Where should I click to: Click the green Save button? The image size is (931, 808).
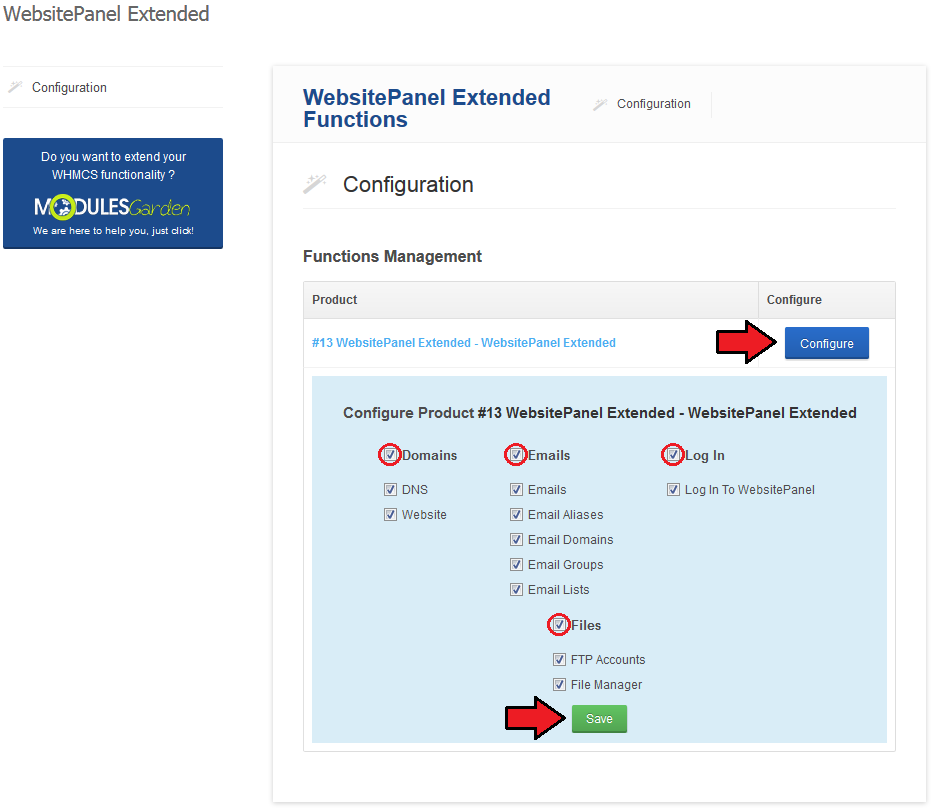point(599,719)
